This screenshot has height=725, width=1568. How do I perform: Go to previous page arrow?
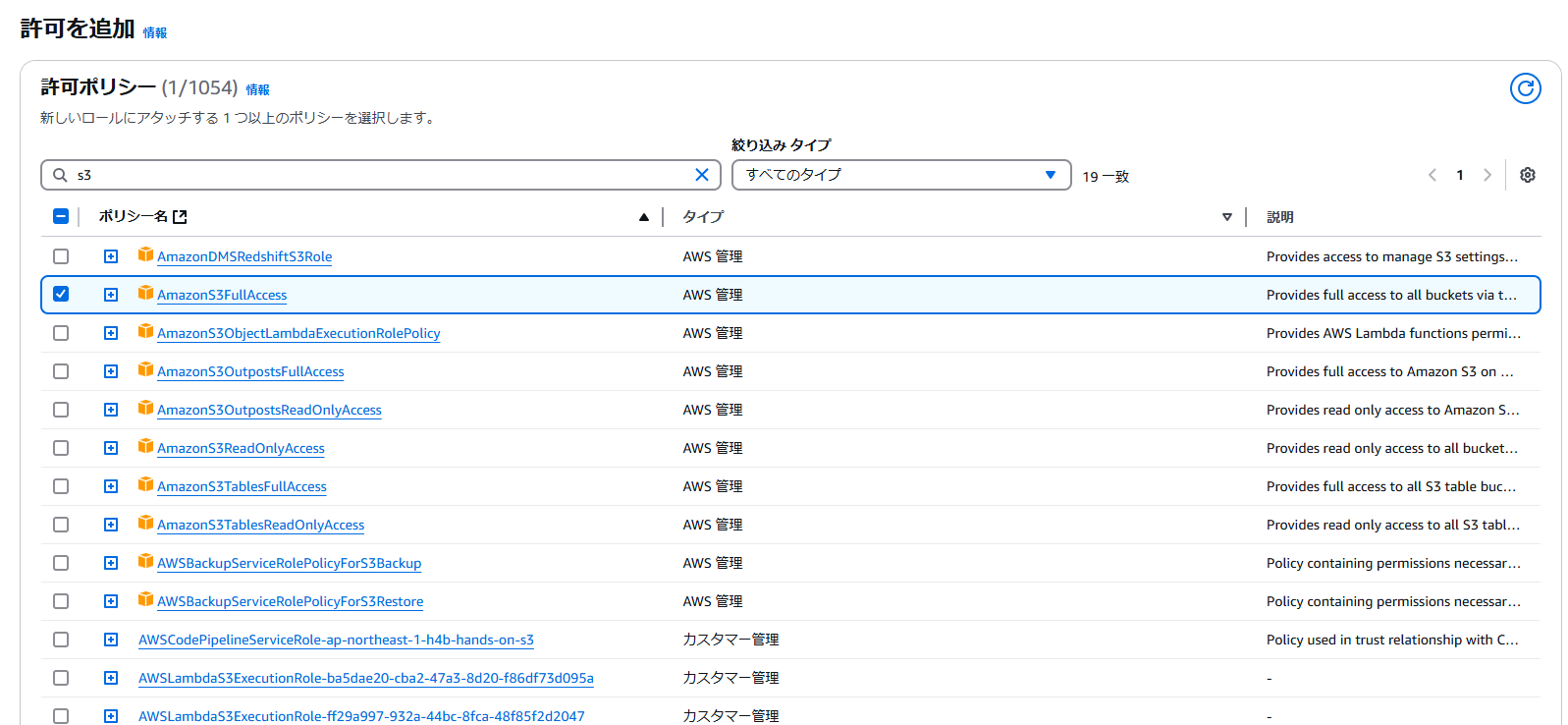click(1433, 175)
